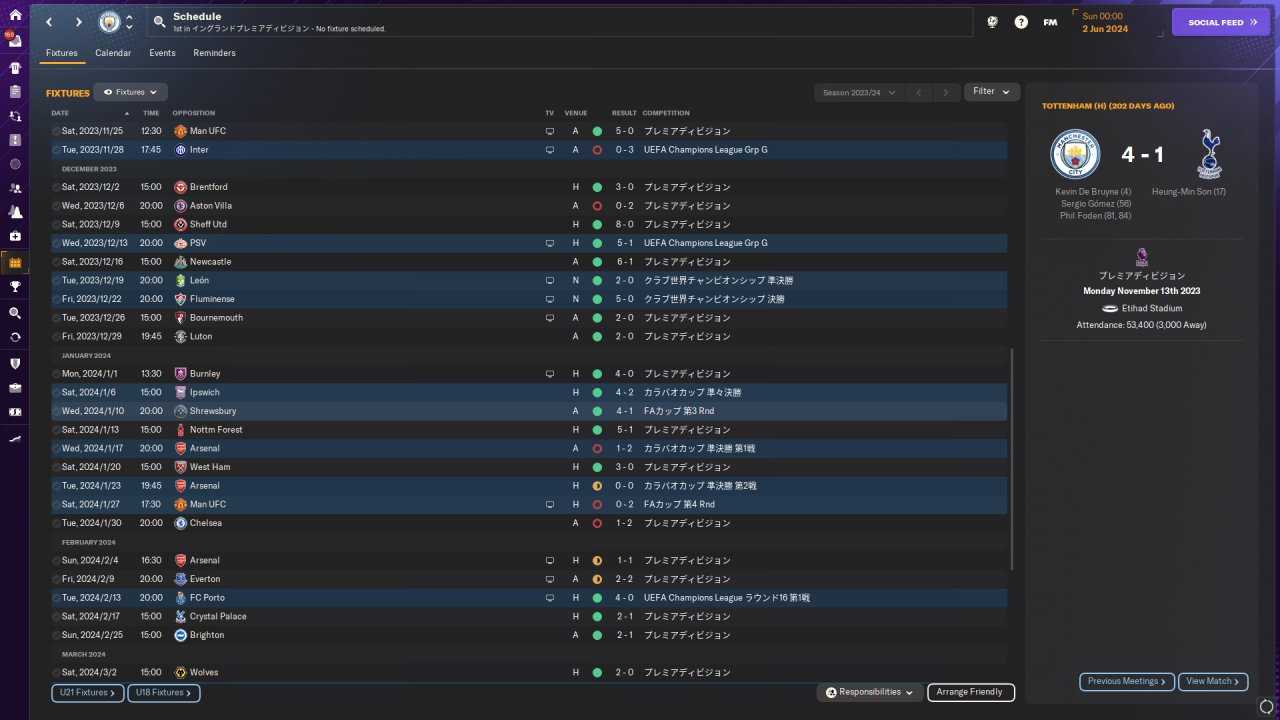Image resolution: width=1280 pixels, height=720 pixels.
Task: Expand the Season 2023/24 dropdown
Action: click(x=859, y=92)
